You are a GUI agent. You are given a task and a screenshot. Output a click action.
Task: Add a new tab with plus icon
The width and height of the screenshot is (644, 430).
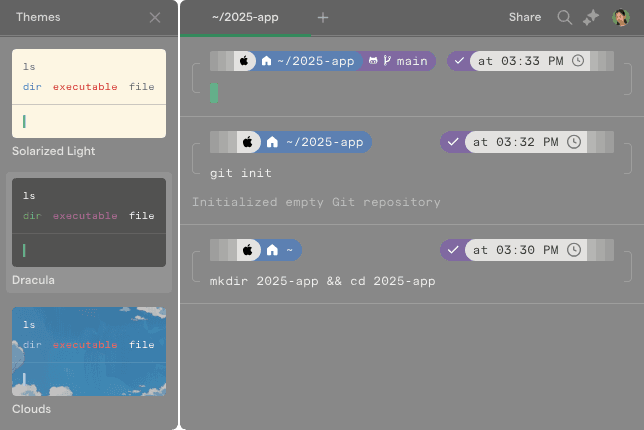323,17
